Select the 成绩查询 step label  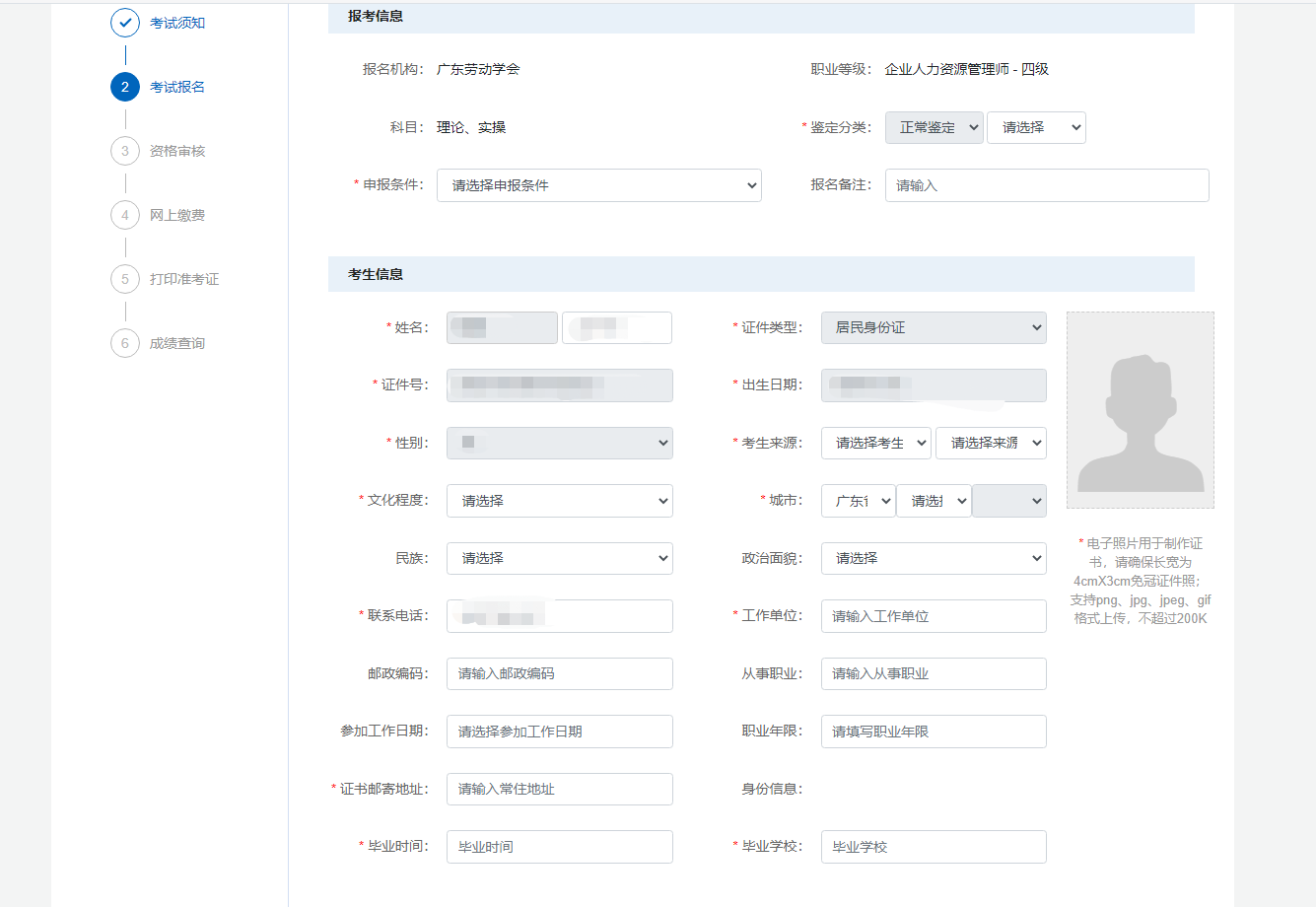coord(177,343)
